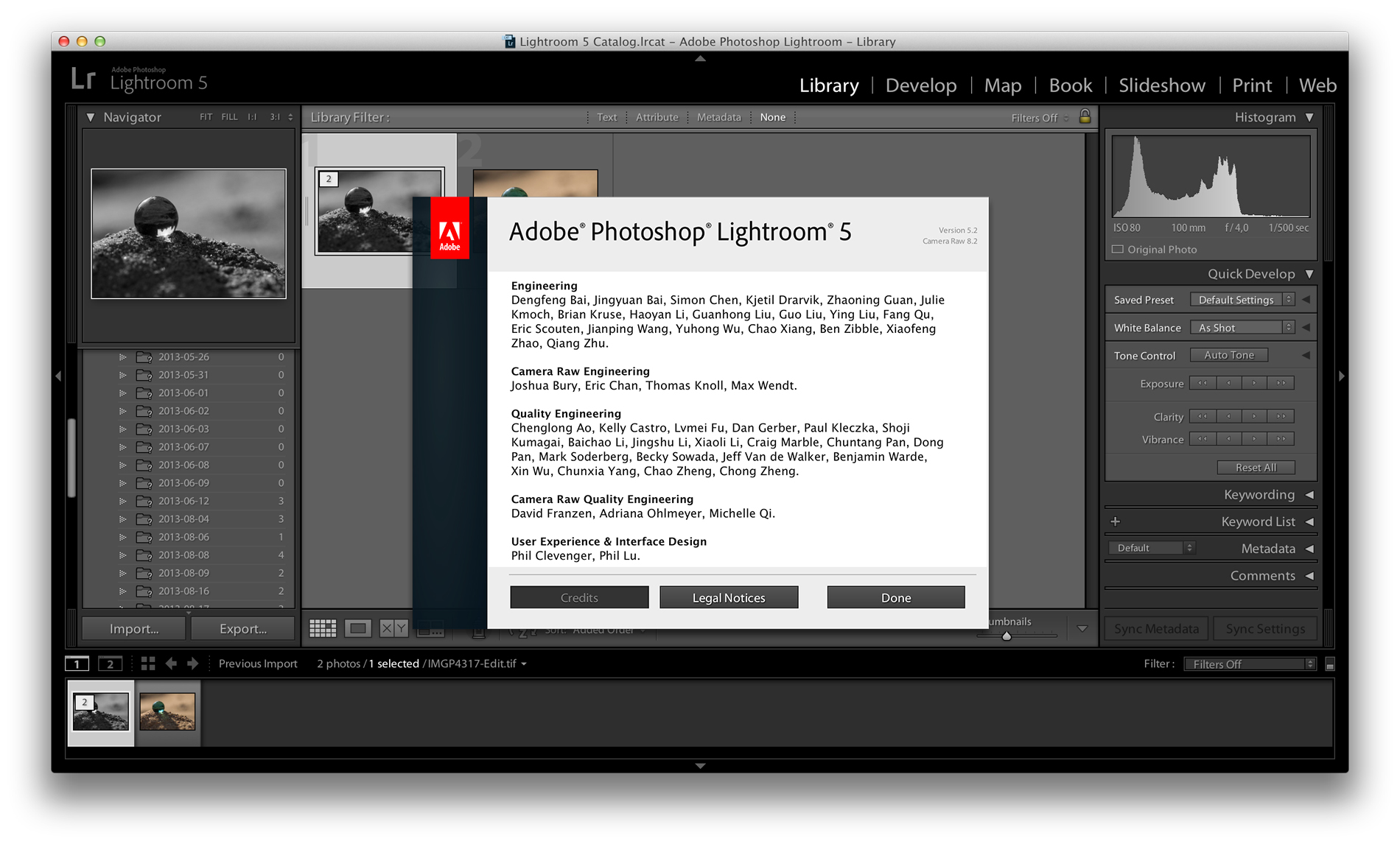Set Navigator zoom to FILL
1400x844 pixels.
[230, 117]
